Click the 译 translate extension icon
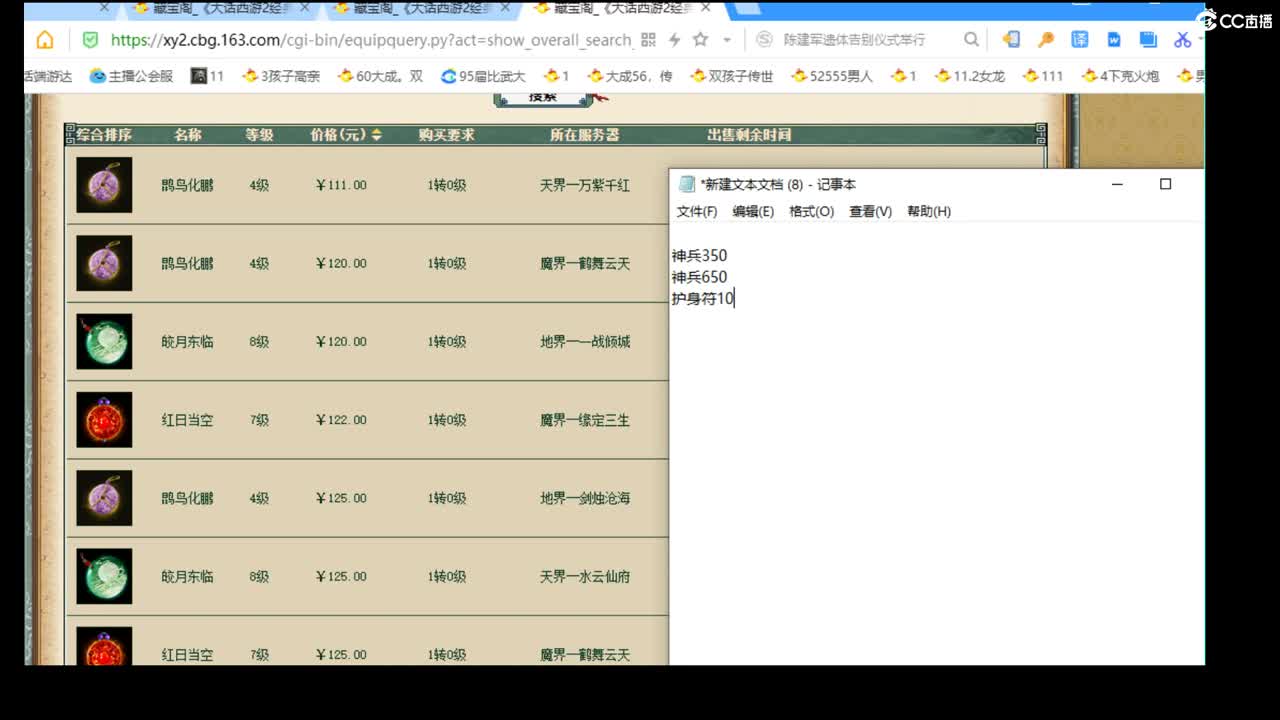Screen dimensions: 1280x720 [1080, 40]
